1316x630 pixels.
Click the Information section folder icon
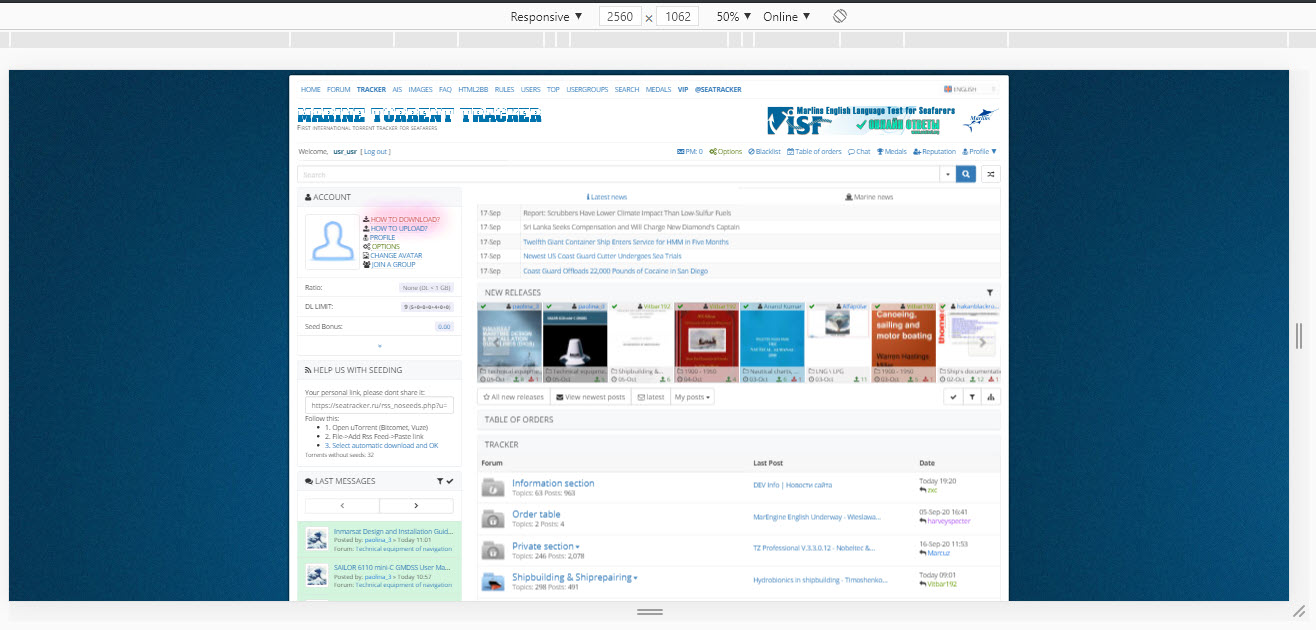[492, 487]
